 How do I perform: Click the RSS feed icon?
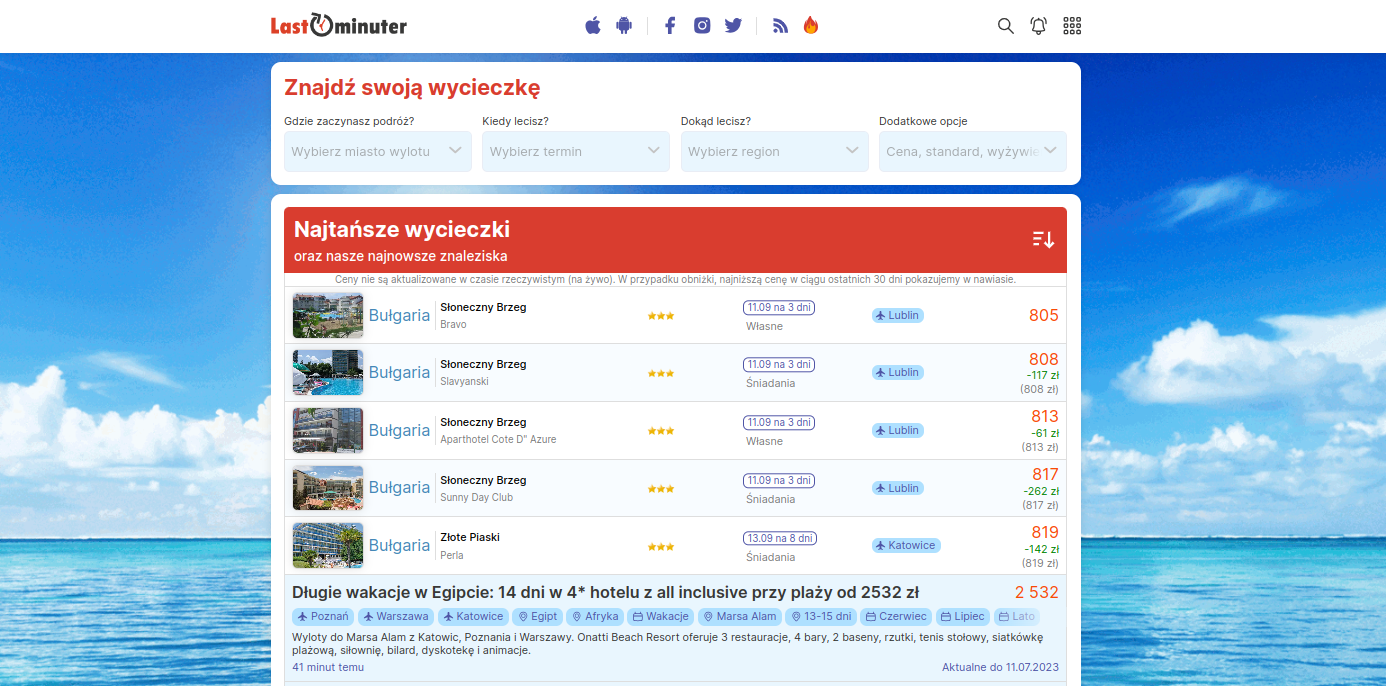(x=780, y=25)
